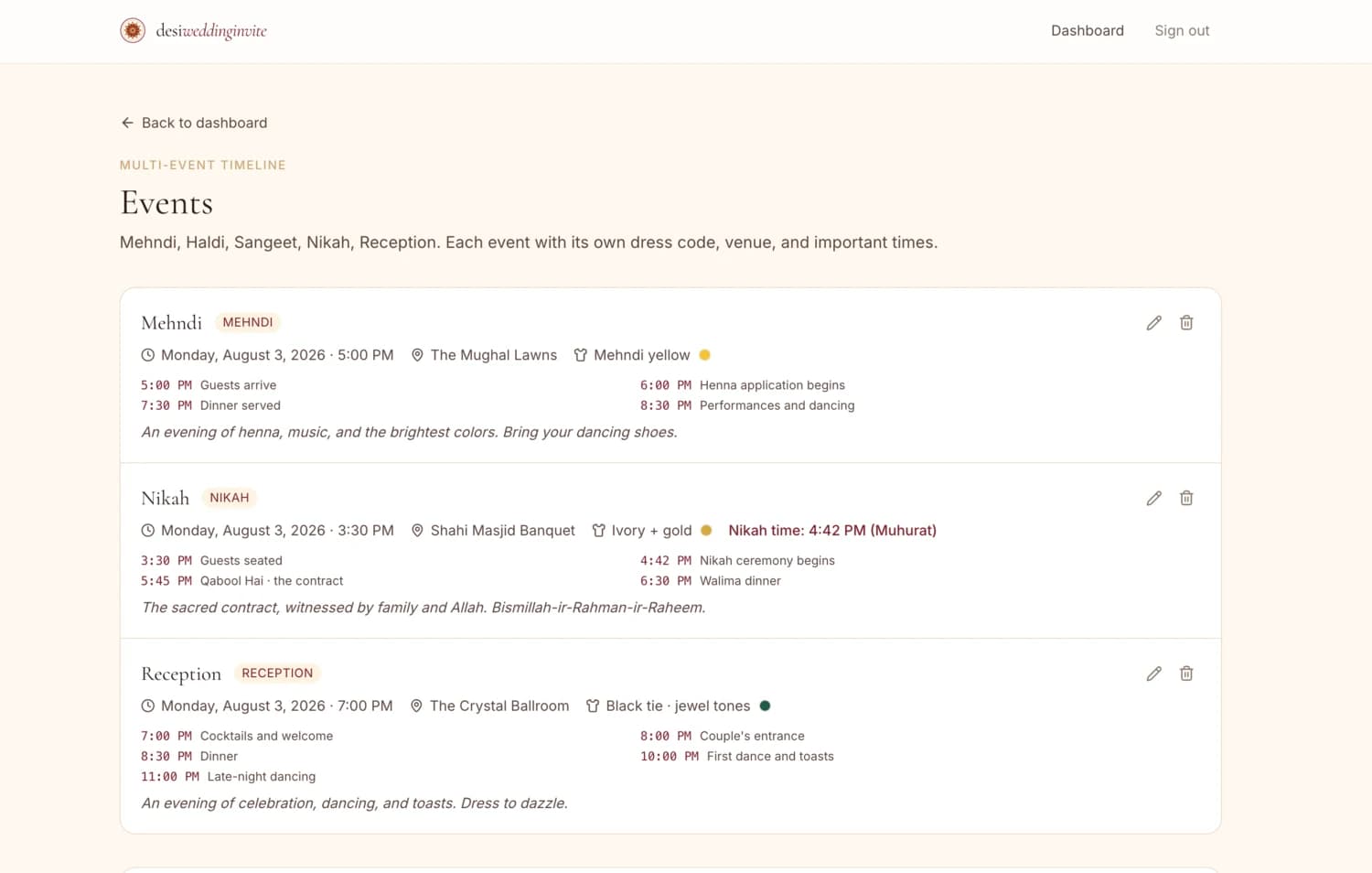Click the location pin beside Shahi Masjid Banquet
The image size is (1372, 873).
click(x=417, y=531)
